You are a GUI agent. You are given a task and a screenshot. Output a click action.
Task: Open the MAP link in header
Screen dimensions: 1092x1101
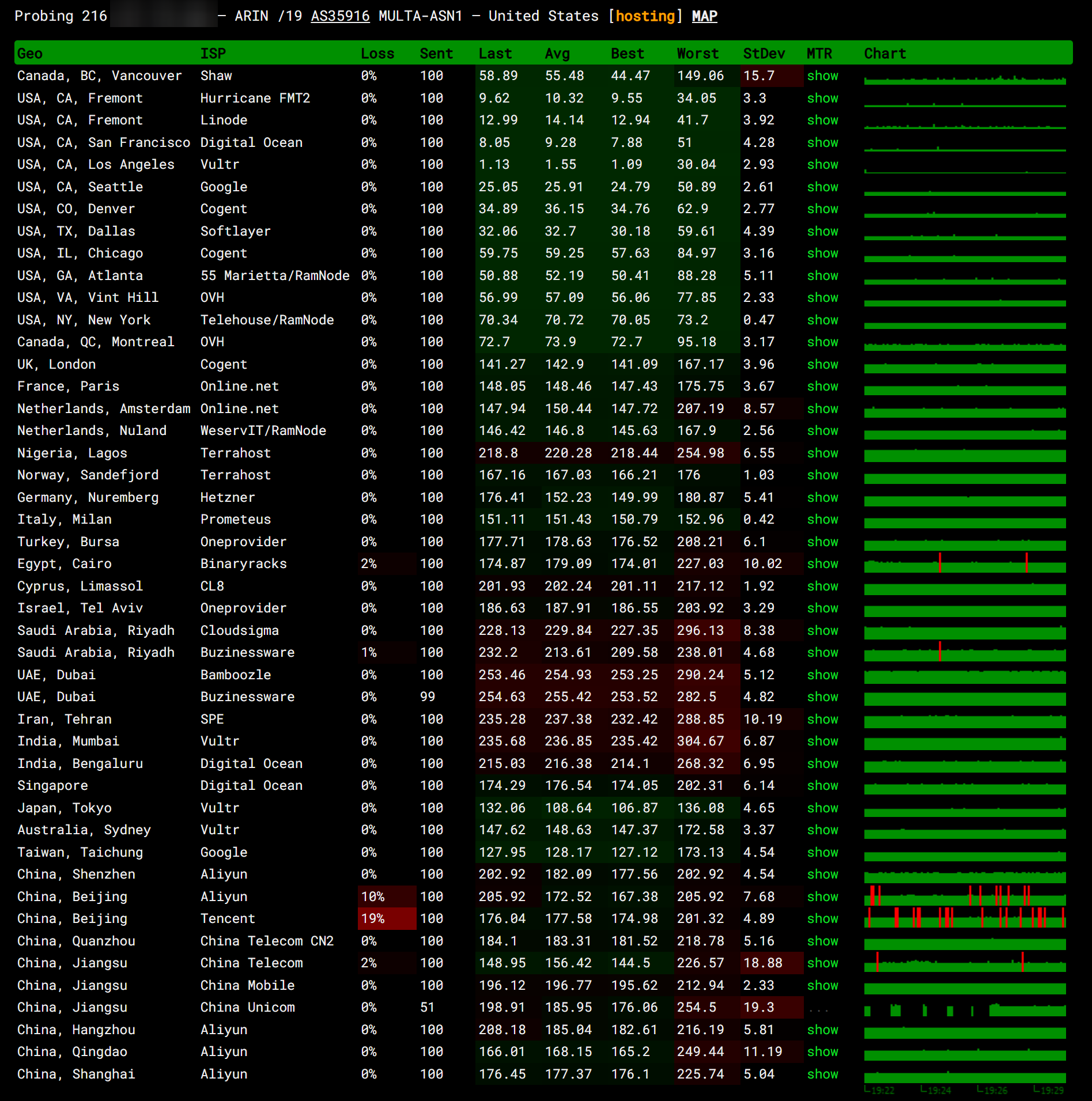704,16
